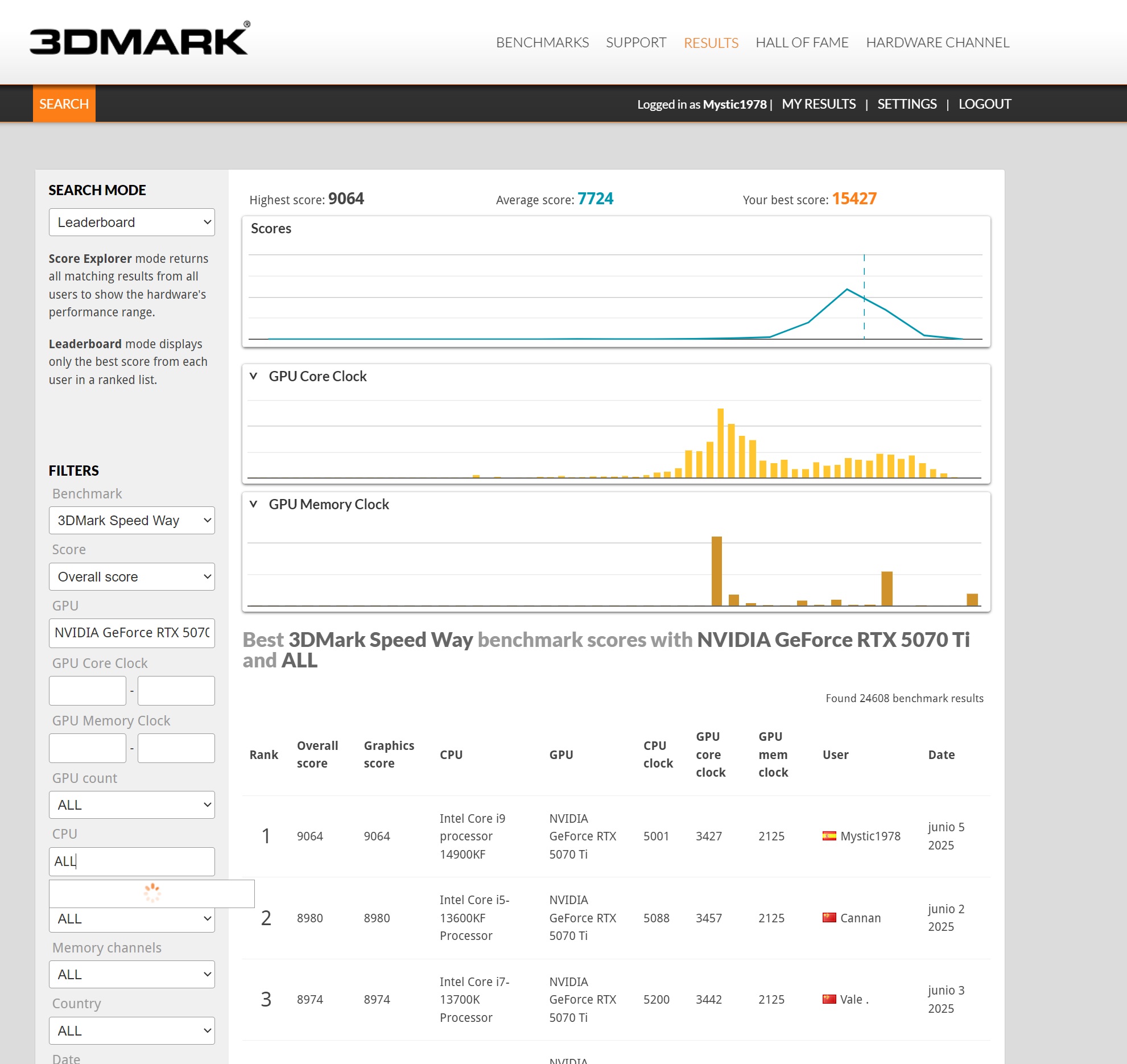
Task: Click the Rank column header
Action: coord(264,754)
